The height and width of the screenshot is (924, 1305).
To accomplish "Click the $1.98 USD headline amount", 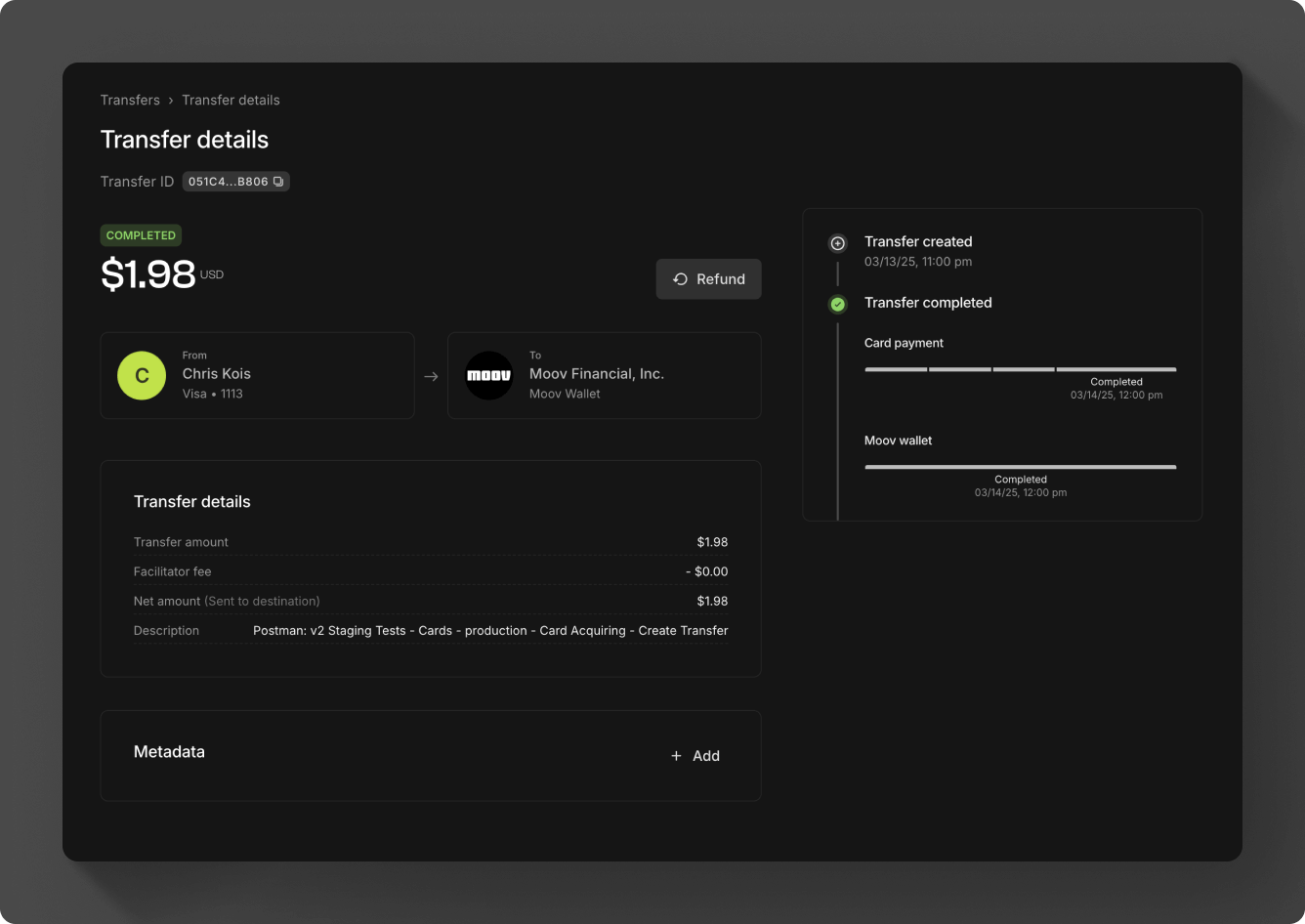I will 162,274.
